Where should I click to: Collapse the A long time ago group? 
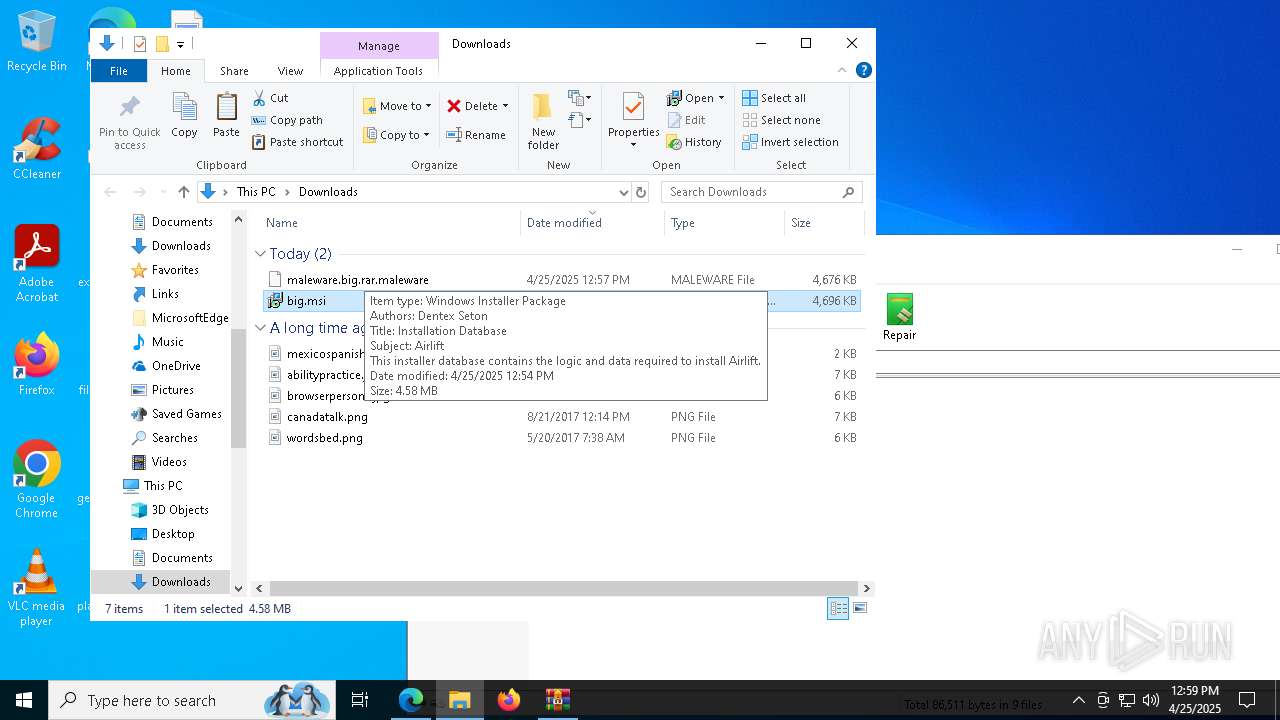(x=260, y=328)
